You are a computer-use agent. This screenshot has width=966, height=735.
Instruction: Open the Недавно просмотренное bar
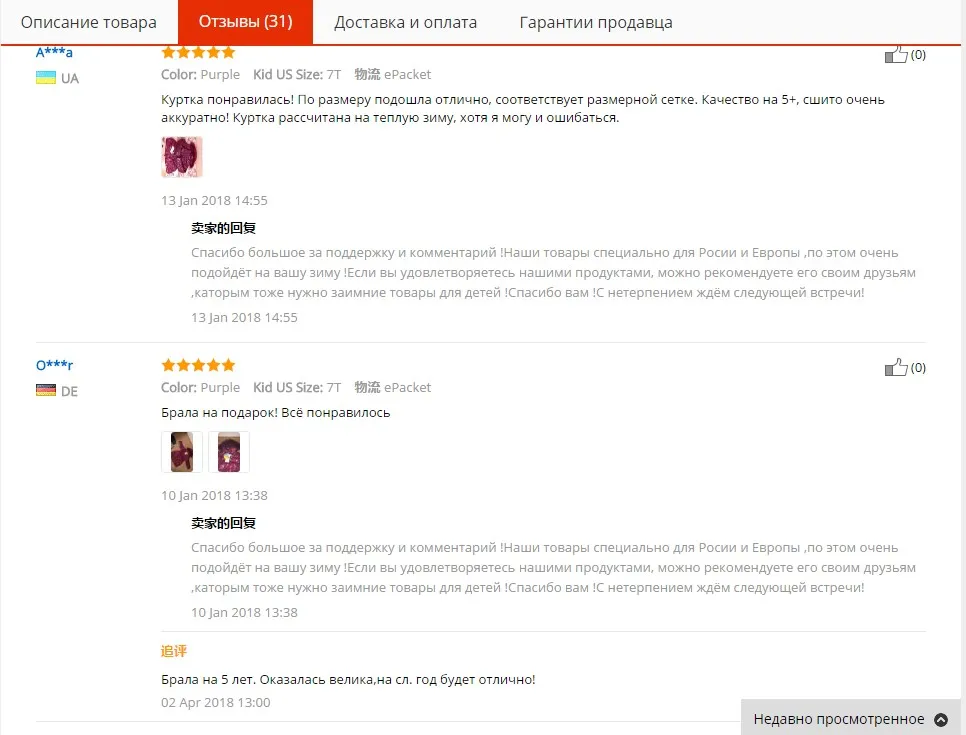[850, 718]
